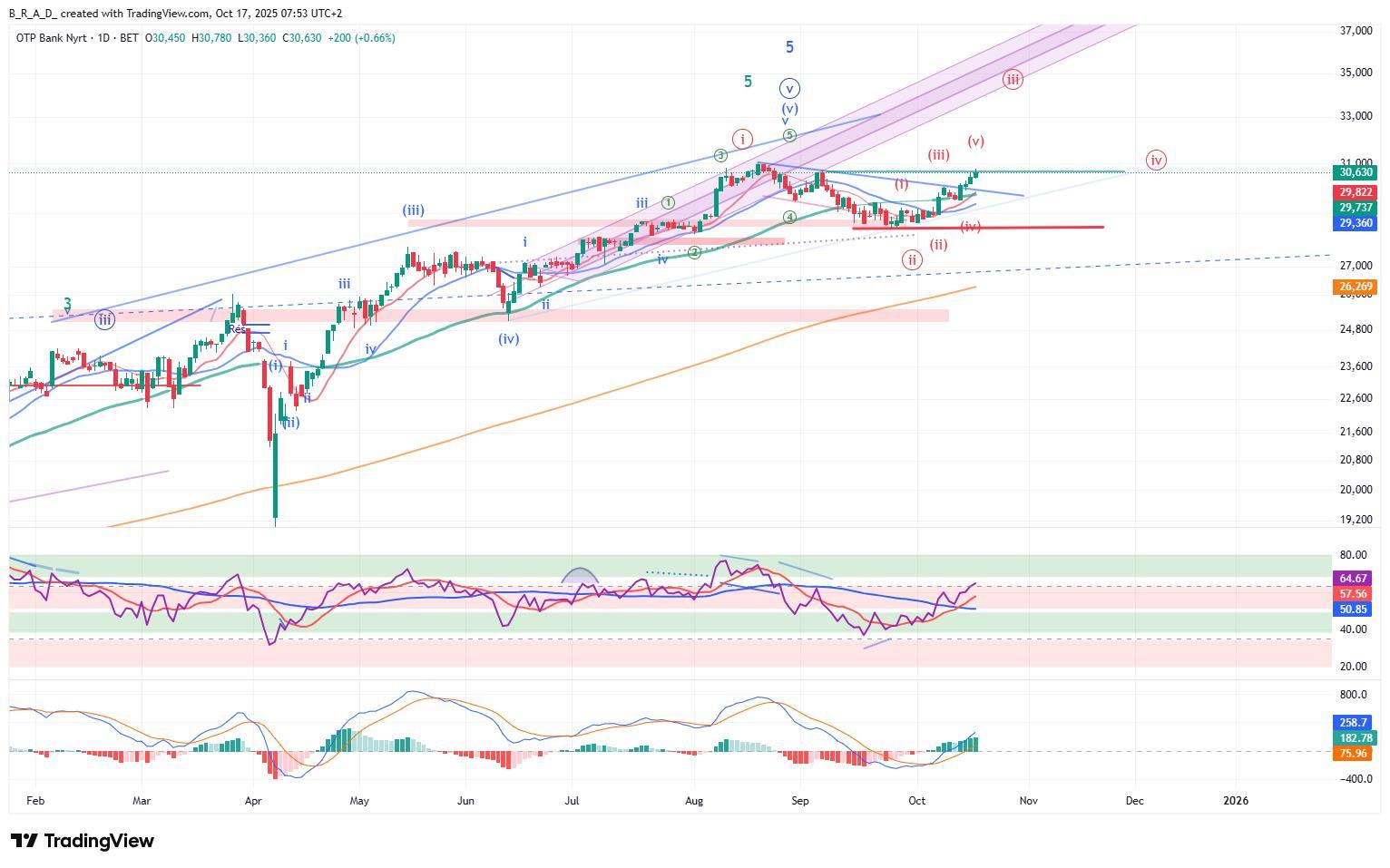Click the purple 64.67 RSI value label
The height and width of the screenshot is (868, 1390).
pos(1354,578)
